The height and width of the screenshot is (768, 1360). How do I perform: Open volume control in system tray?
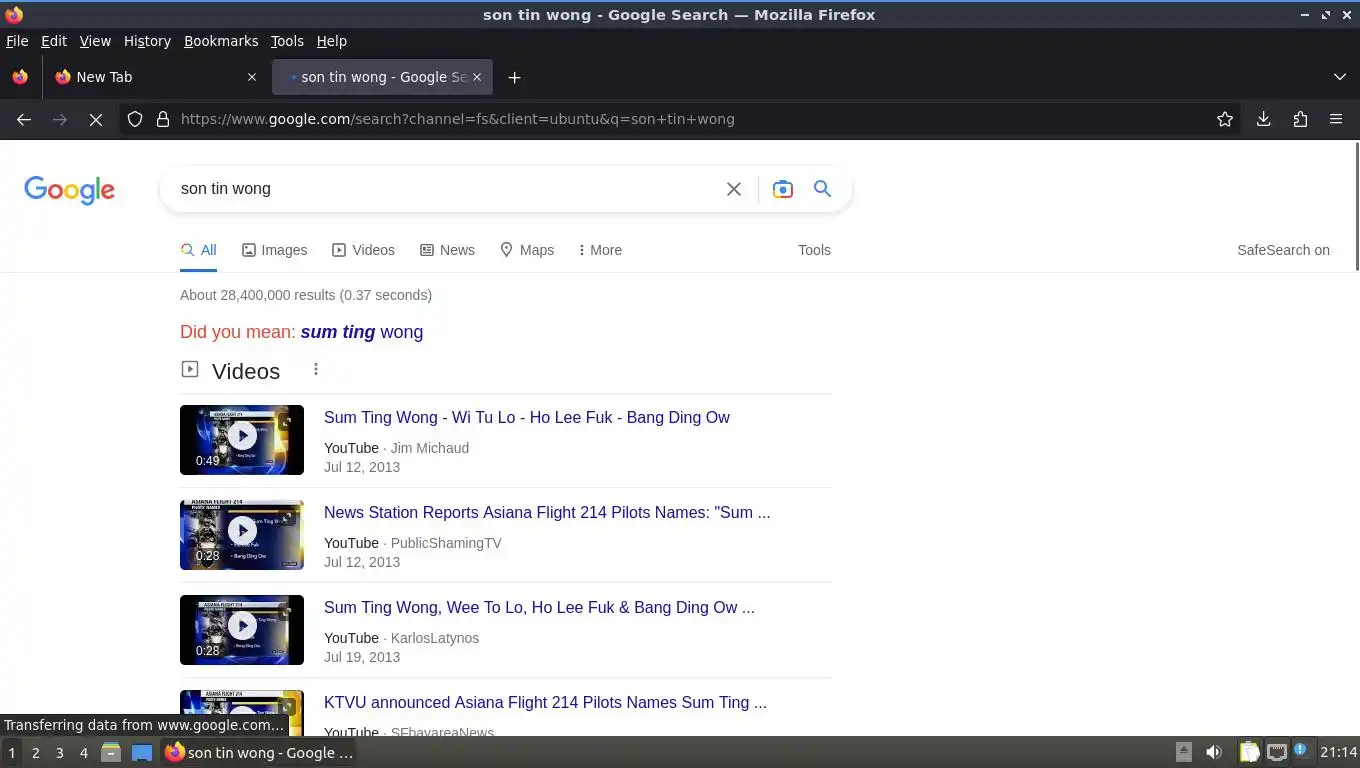pos(1214,752)
